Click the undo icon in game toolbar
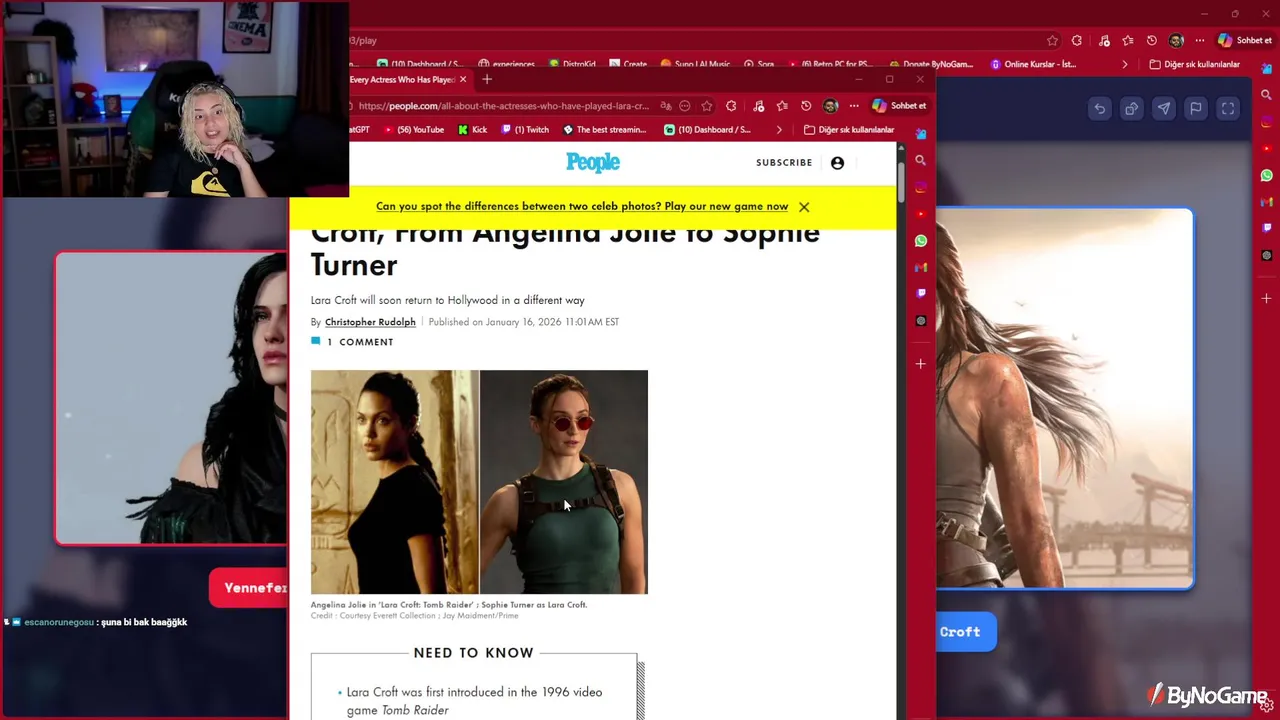Image resolution: width=1280 pixels, height=720 pixels. pos(1099,109)
